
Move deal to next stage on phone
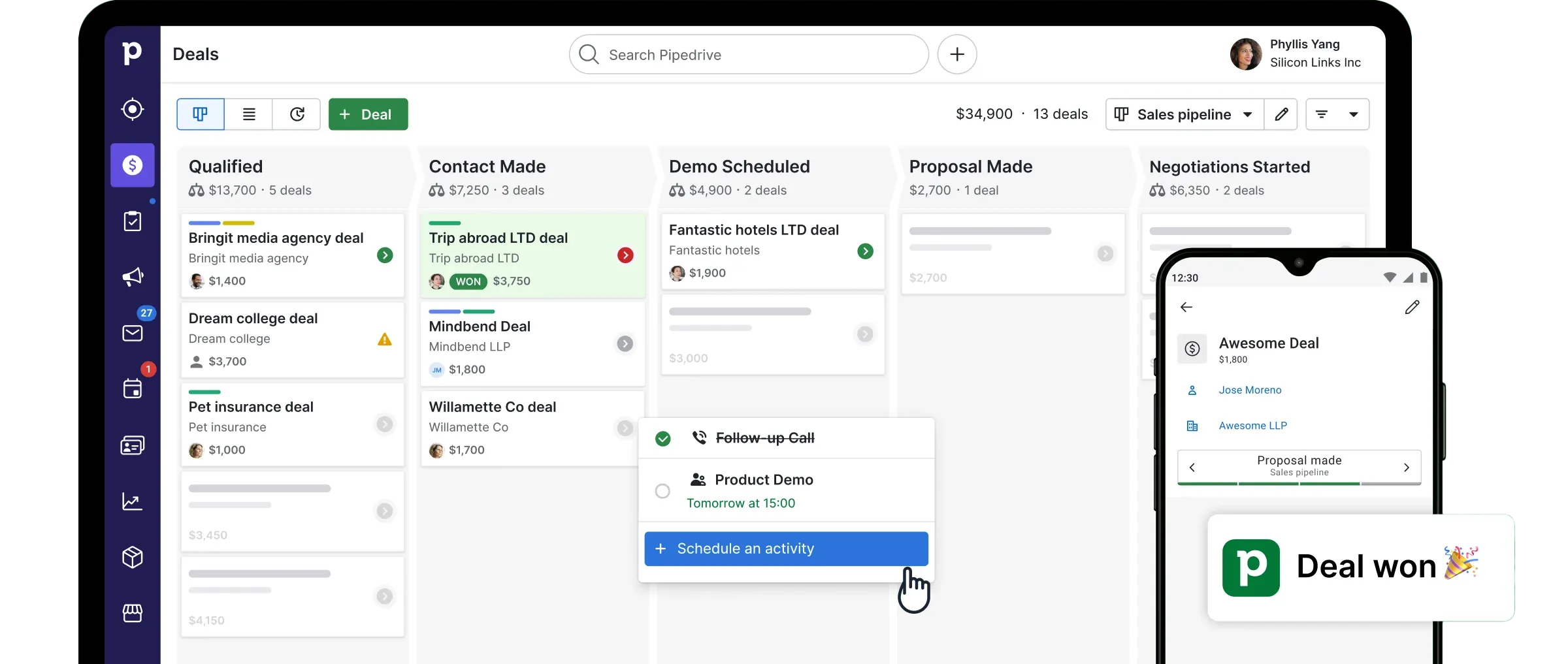1406,467
